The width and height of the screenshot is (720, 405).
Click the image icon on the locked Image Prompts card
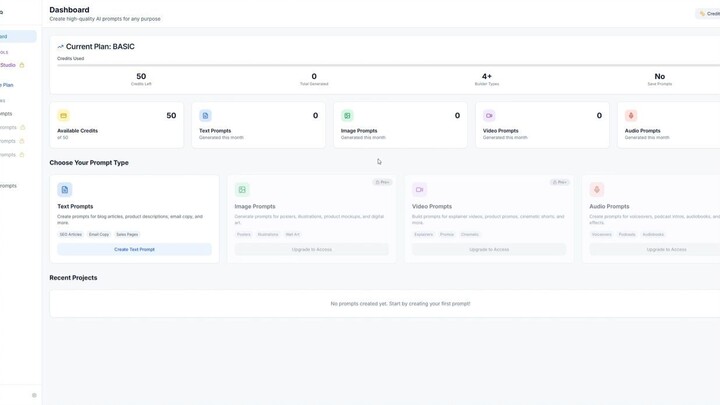(x=242, y=190)
